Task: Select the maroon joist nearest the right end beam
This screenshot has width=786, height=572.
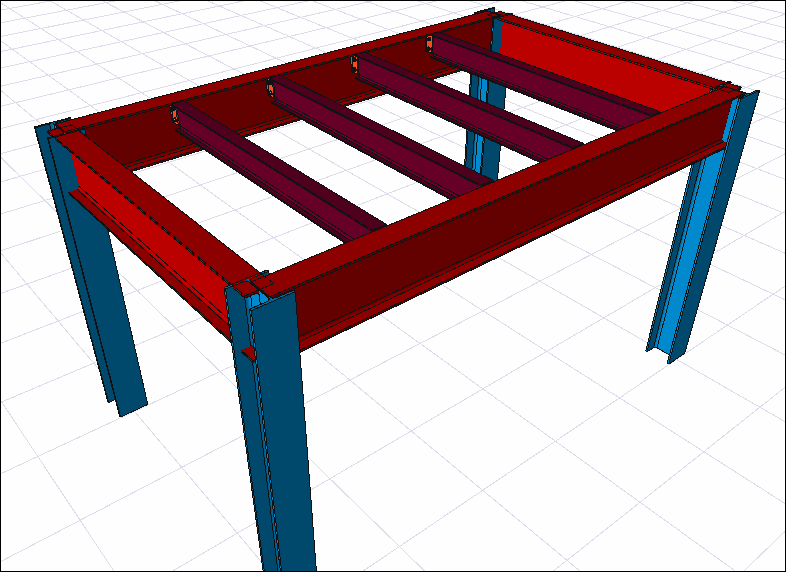Action: click(541, 80)
